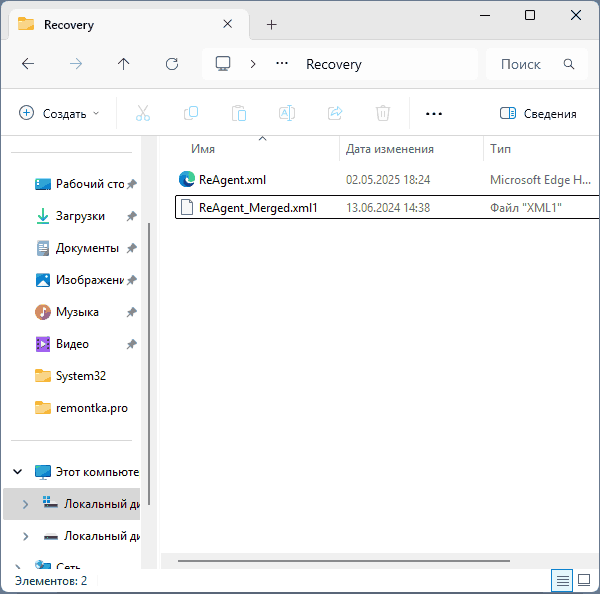
Task: Maximize the Explorer window
Action: 530,15
